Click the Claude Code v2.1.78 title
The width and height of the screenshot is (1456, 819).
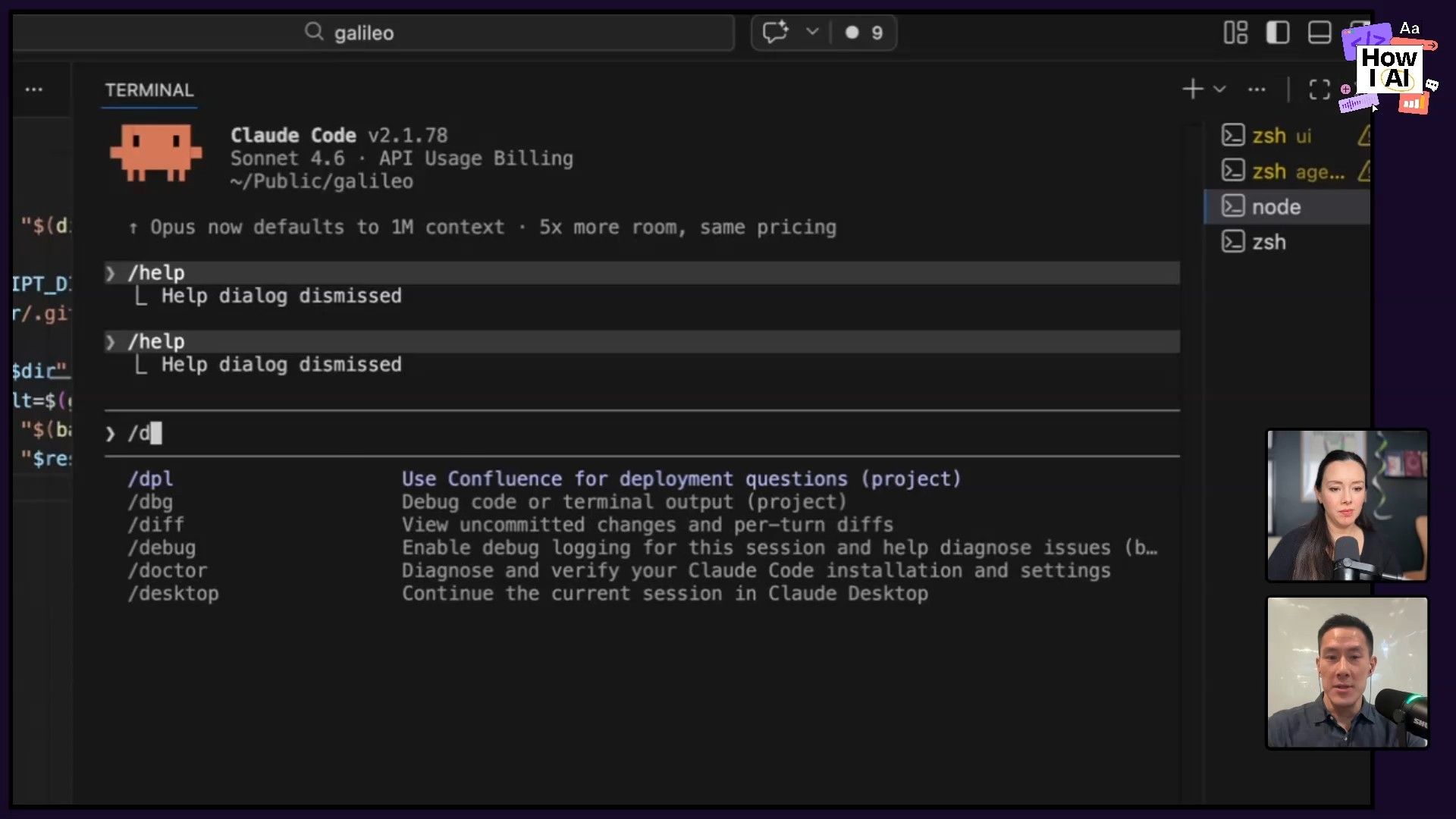[339, 135]
